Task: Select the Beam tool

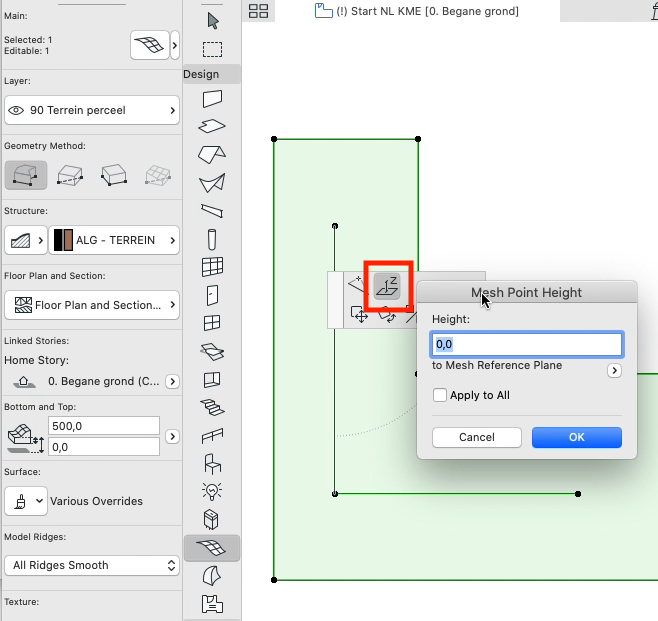Action: pyautogui.click(x=212, y=211)
